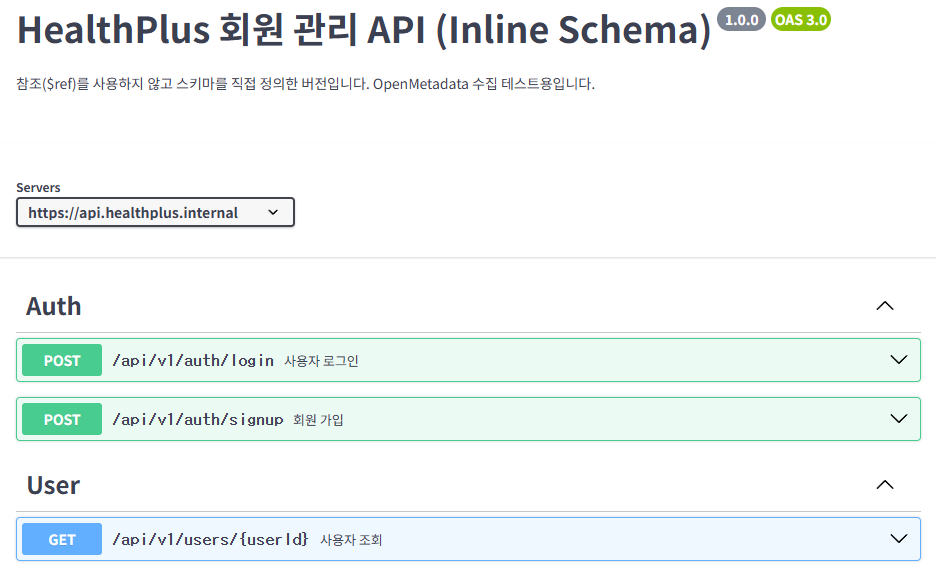
Task: Click the Auth tag heading
Action: click(x=54, y=306)
